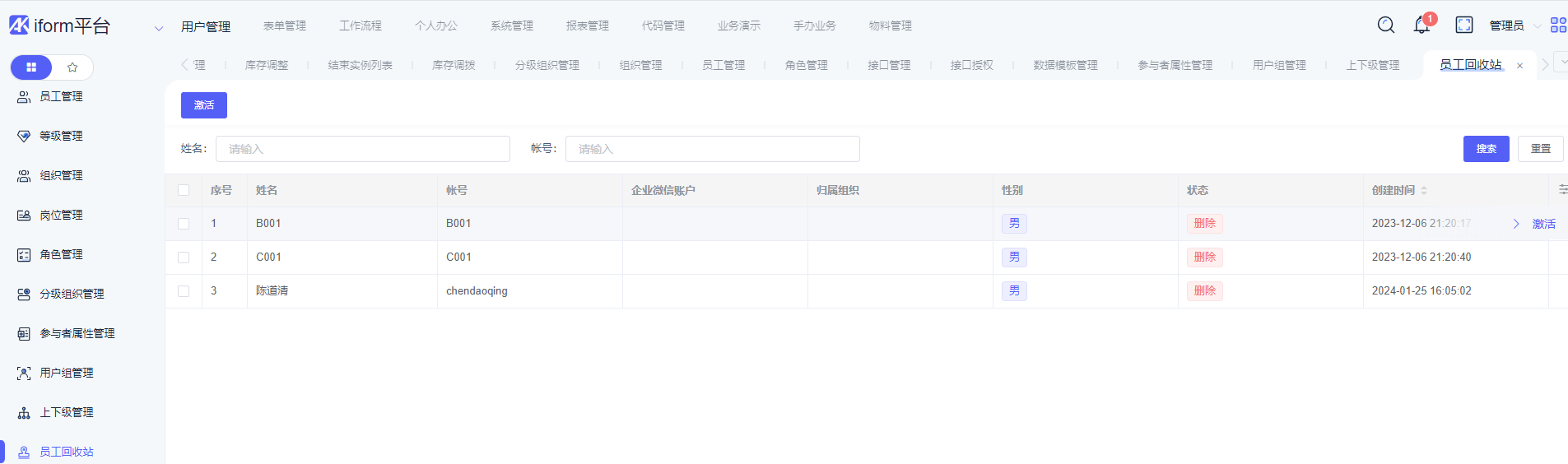This screenshot has height=464, width=1568.
Task: Close the 员工回收站 tab
Action: click(1520, 66)
